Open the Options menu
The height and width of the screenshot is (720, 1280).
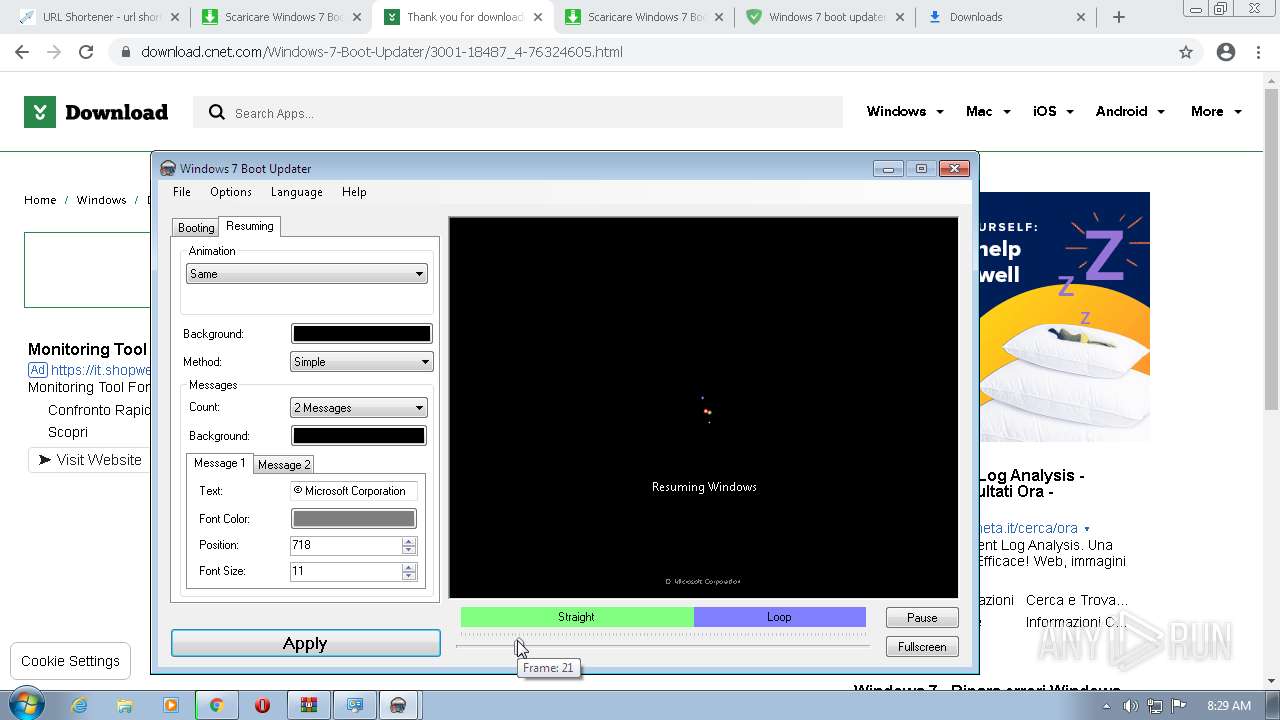tap(231, 192)
